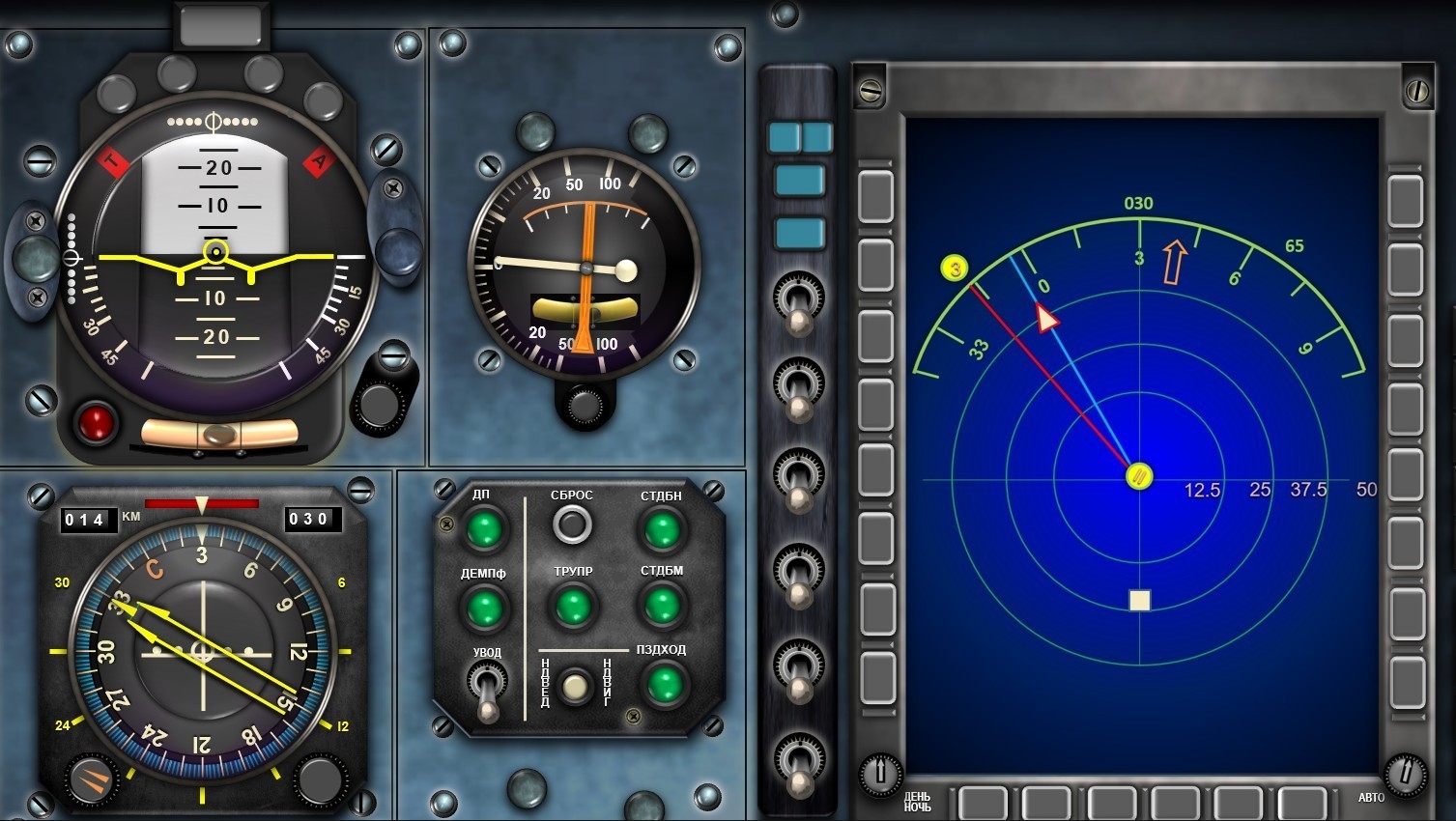Click the АВТО mode label
The image size is (1456, 821).
pyautogui.click(x=1371, y=800)
